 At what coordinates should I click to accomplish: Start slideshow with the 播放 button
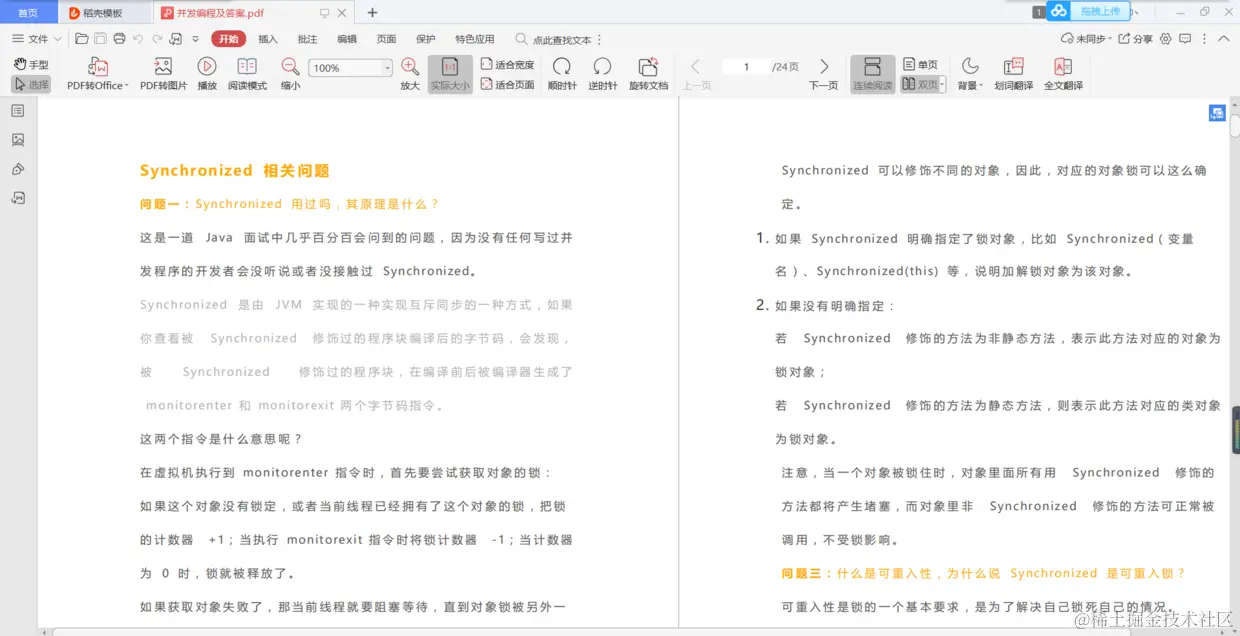click(207, 74)
